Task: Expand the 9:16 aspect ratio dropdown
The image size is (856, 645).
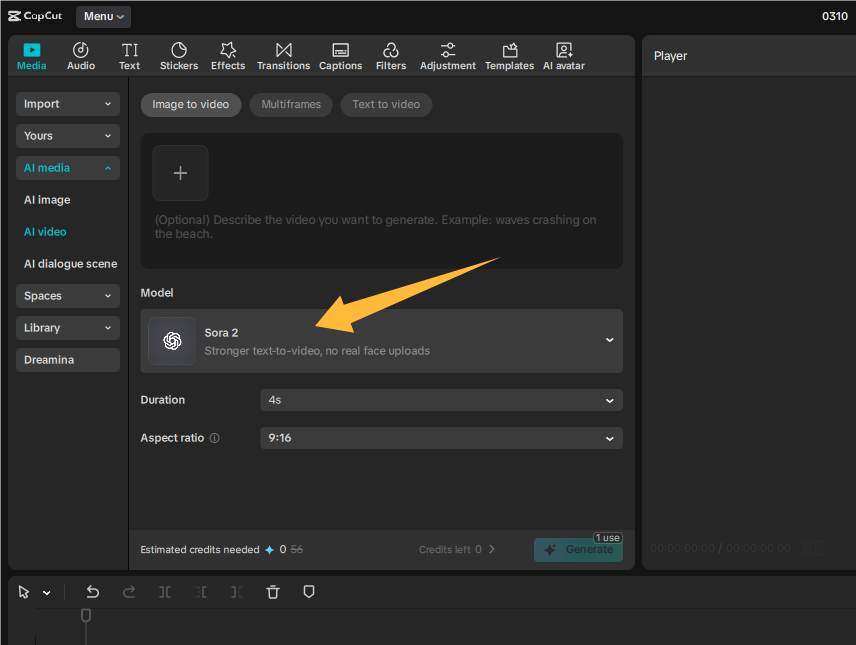Action: click(441, 437)
